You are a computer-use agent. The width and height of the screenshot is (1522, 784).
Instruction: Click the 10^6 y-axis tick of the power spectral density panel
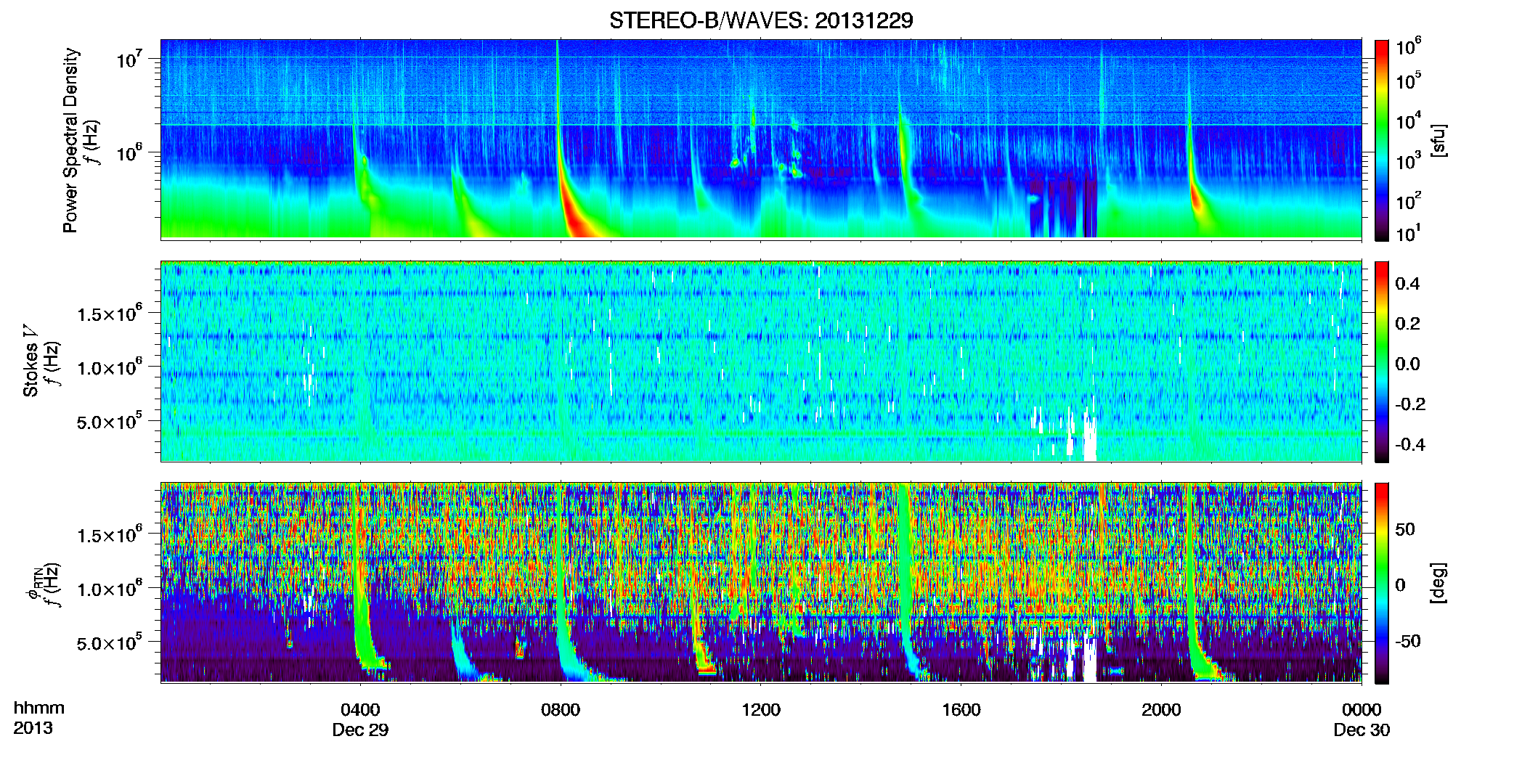pos(131,153)
